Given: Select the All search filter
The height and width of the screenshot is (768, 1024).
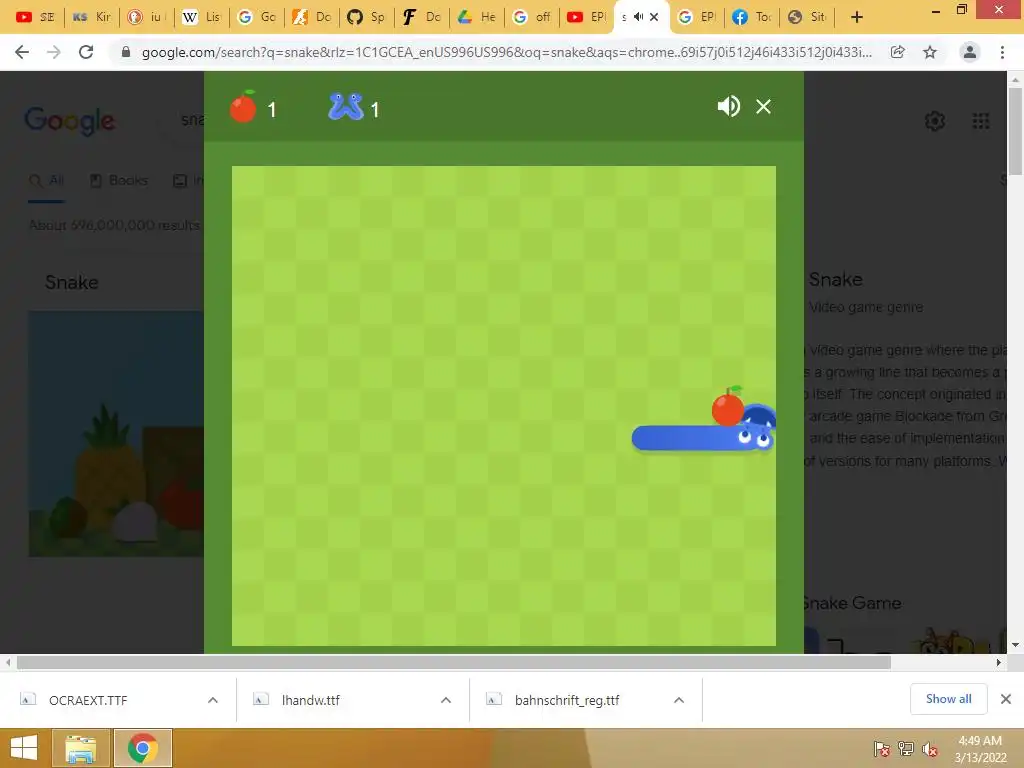Looking at the screenshot, I should pos(47,180).
